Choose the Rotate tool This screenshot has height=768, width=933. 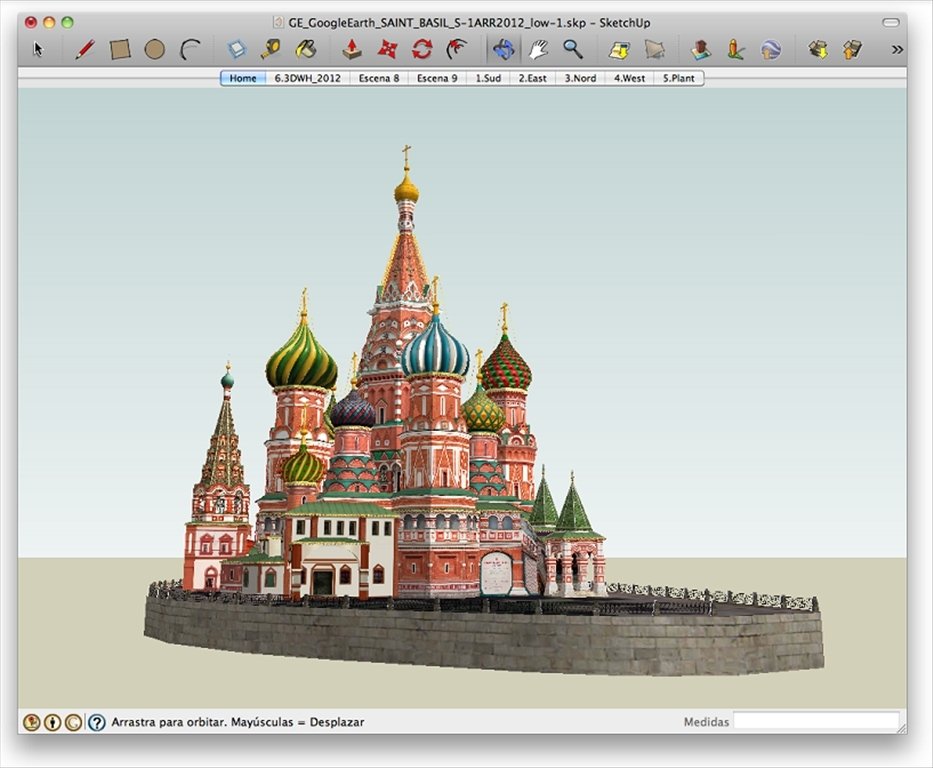click(422, 49)
